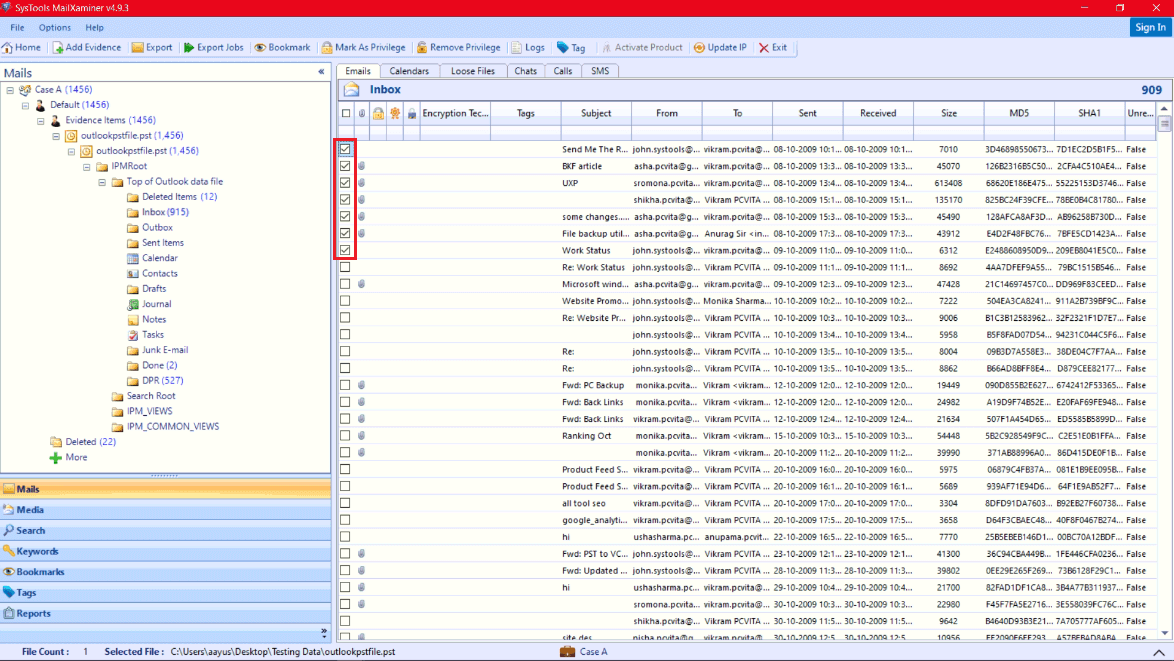Select the Journal folder icon
The width and height of the screenshot is (1174, 661).
coord(133,304)
